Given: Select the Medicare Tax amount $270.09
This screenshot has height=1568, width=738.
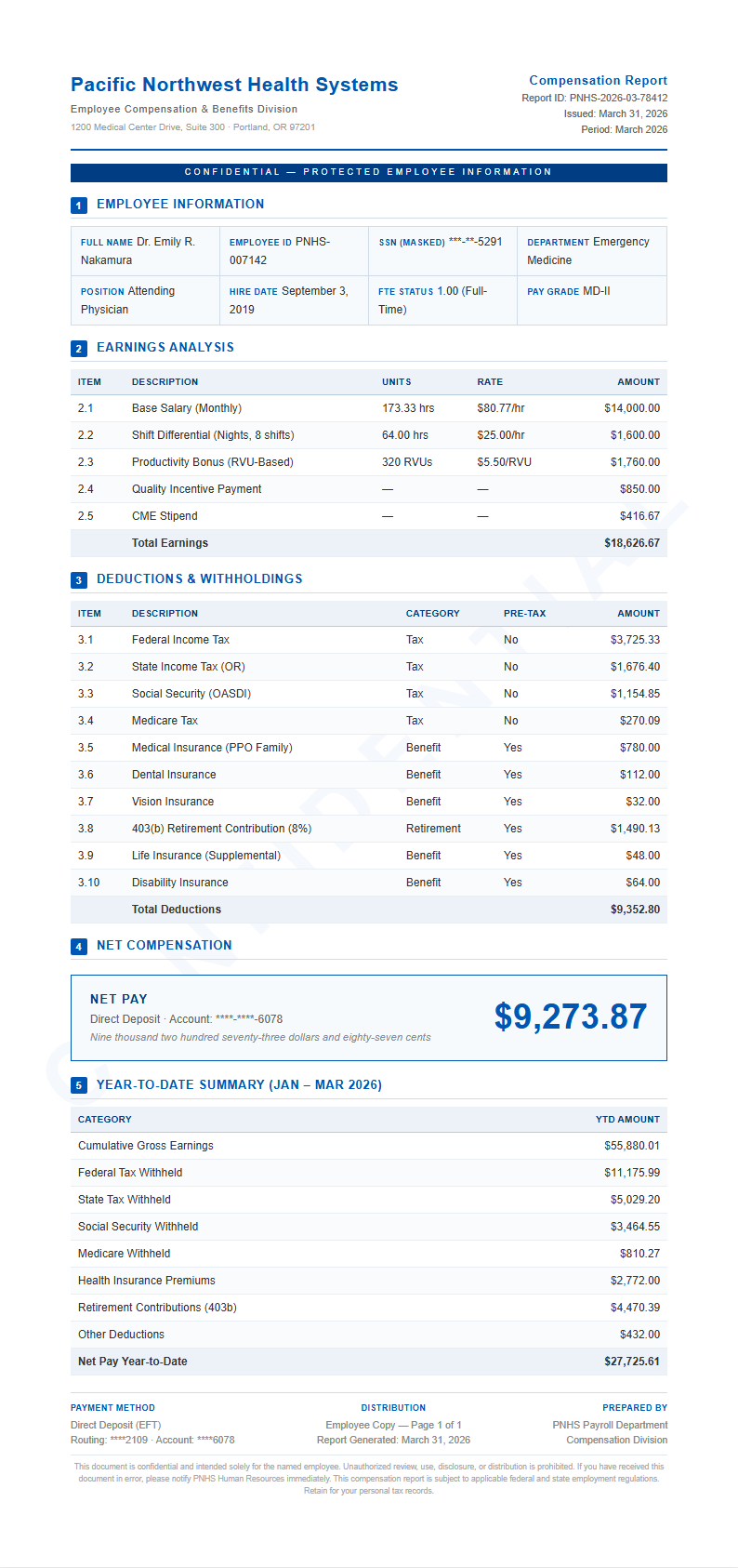Looking at the screenshot, I should coord(639,721).
